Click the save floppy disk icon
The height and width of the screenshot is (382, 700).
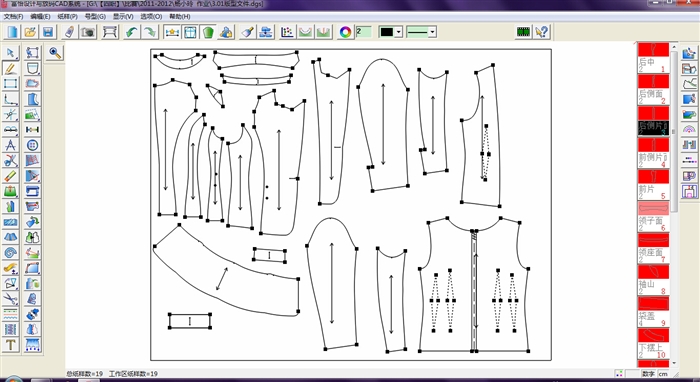click(48, 32)
